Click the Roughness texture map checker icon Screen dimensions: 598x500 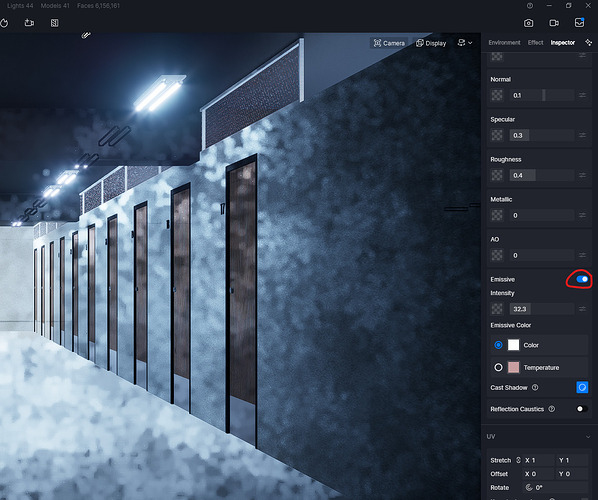[497, 175]
